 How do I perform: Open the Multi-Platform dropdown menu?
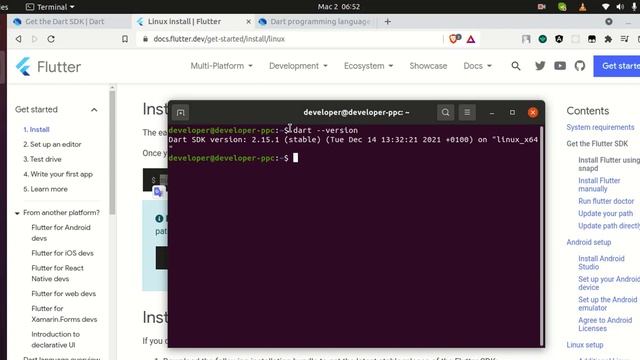pos(222,66)
